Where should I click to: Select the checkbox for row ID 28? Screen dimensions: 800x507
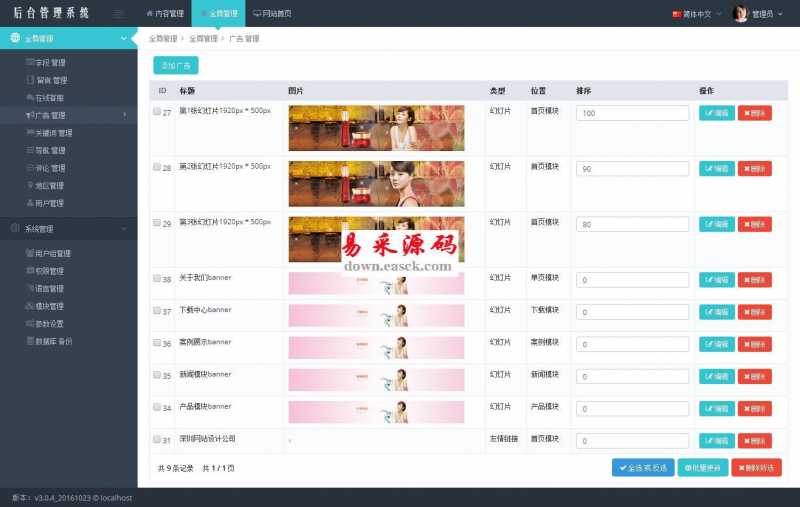[157, 167]
